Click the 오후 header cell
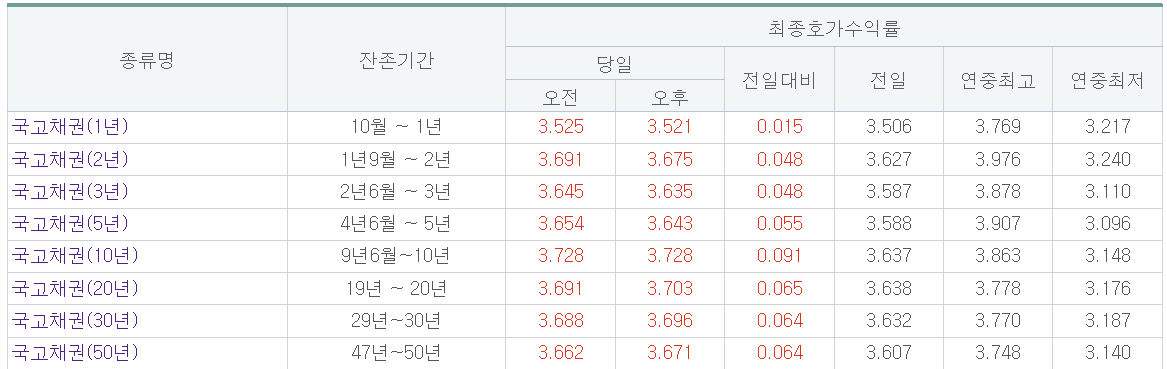 pos(670,97)
